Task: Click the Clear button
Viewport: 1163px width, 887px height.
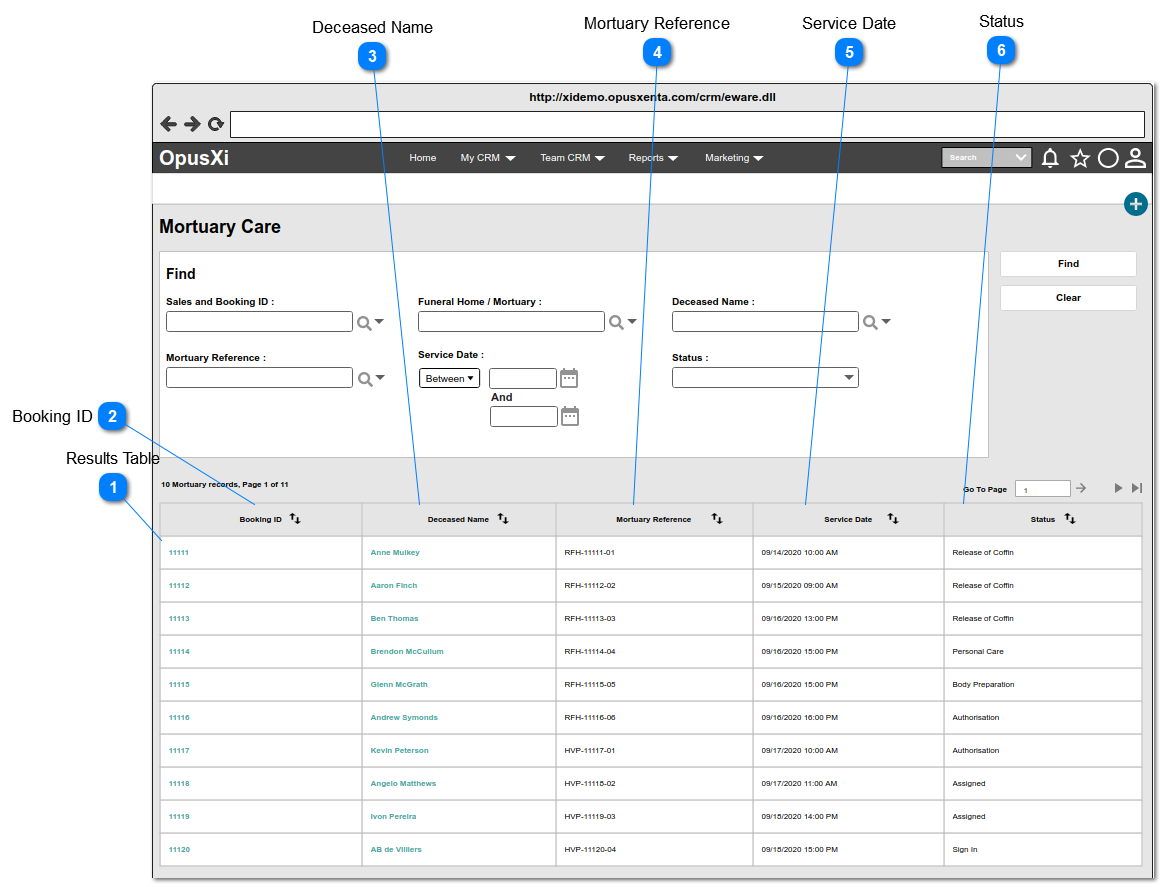Action: click(1068, 298)
